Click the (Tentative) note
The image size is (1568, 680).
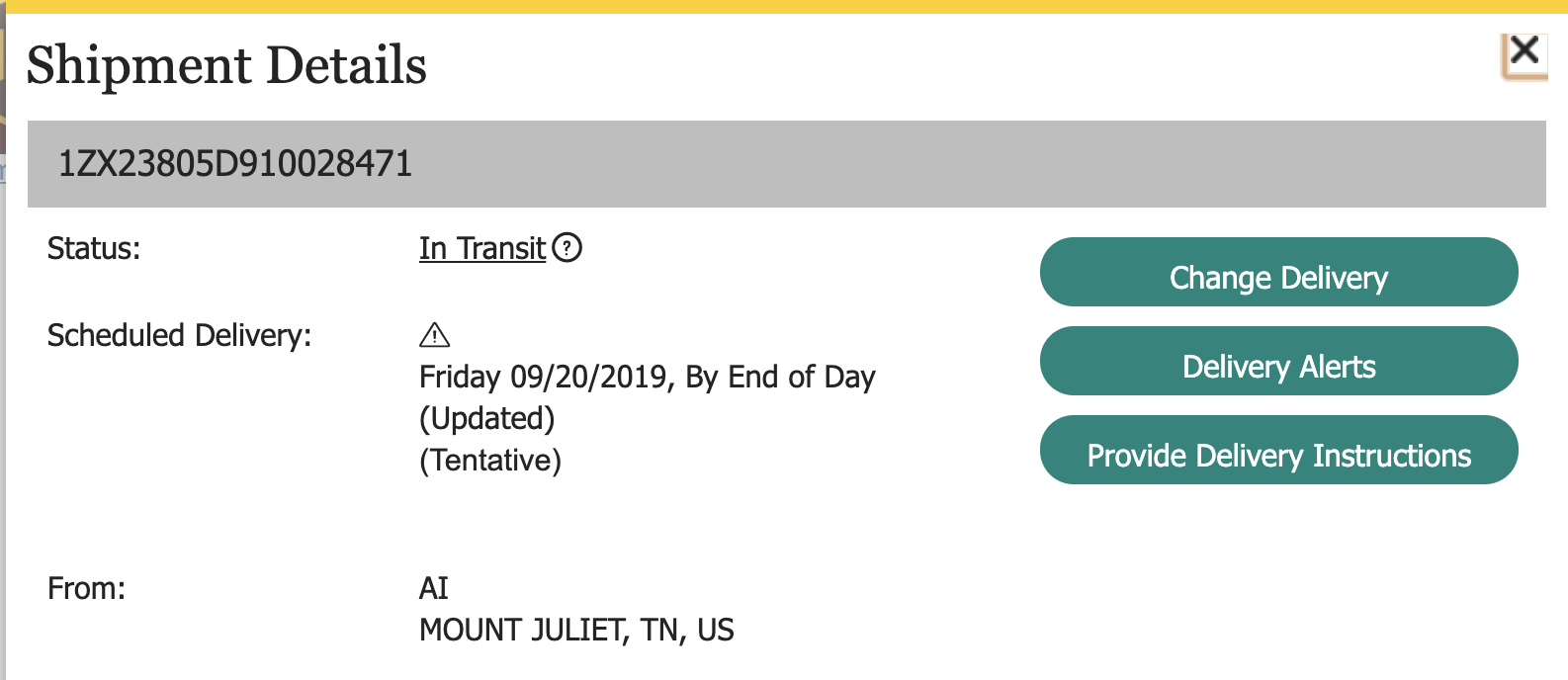point(490,461)
